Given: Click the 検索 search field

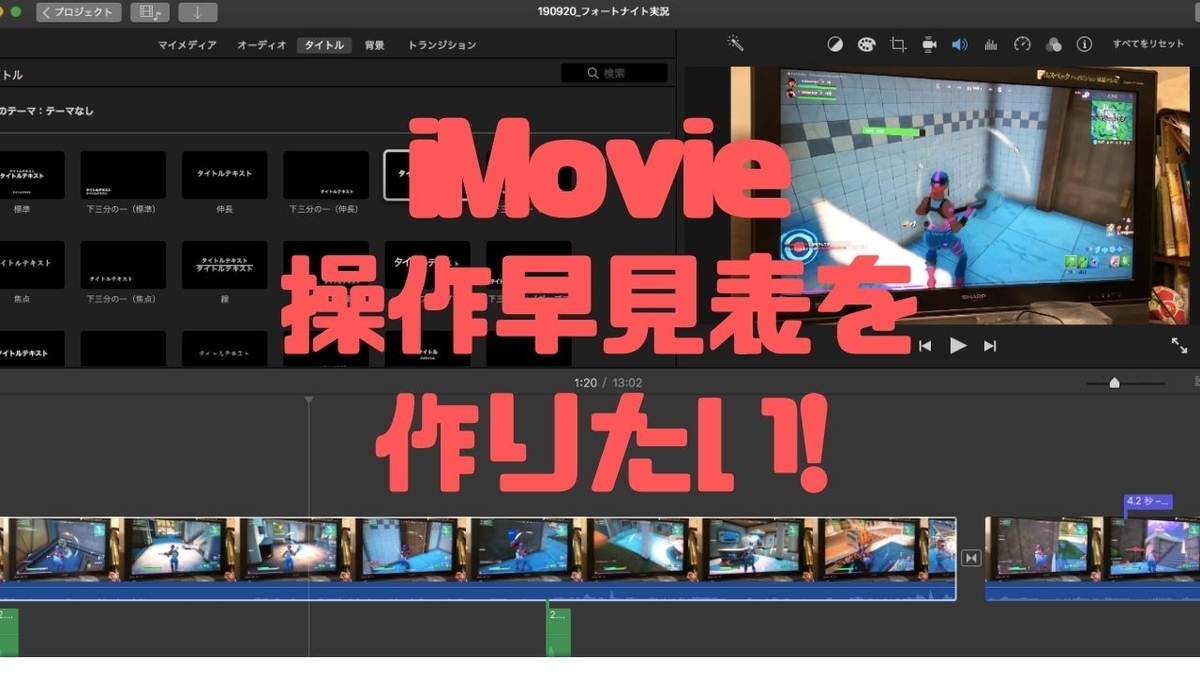Looking at the screenshot, I should coord(614,73).
